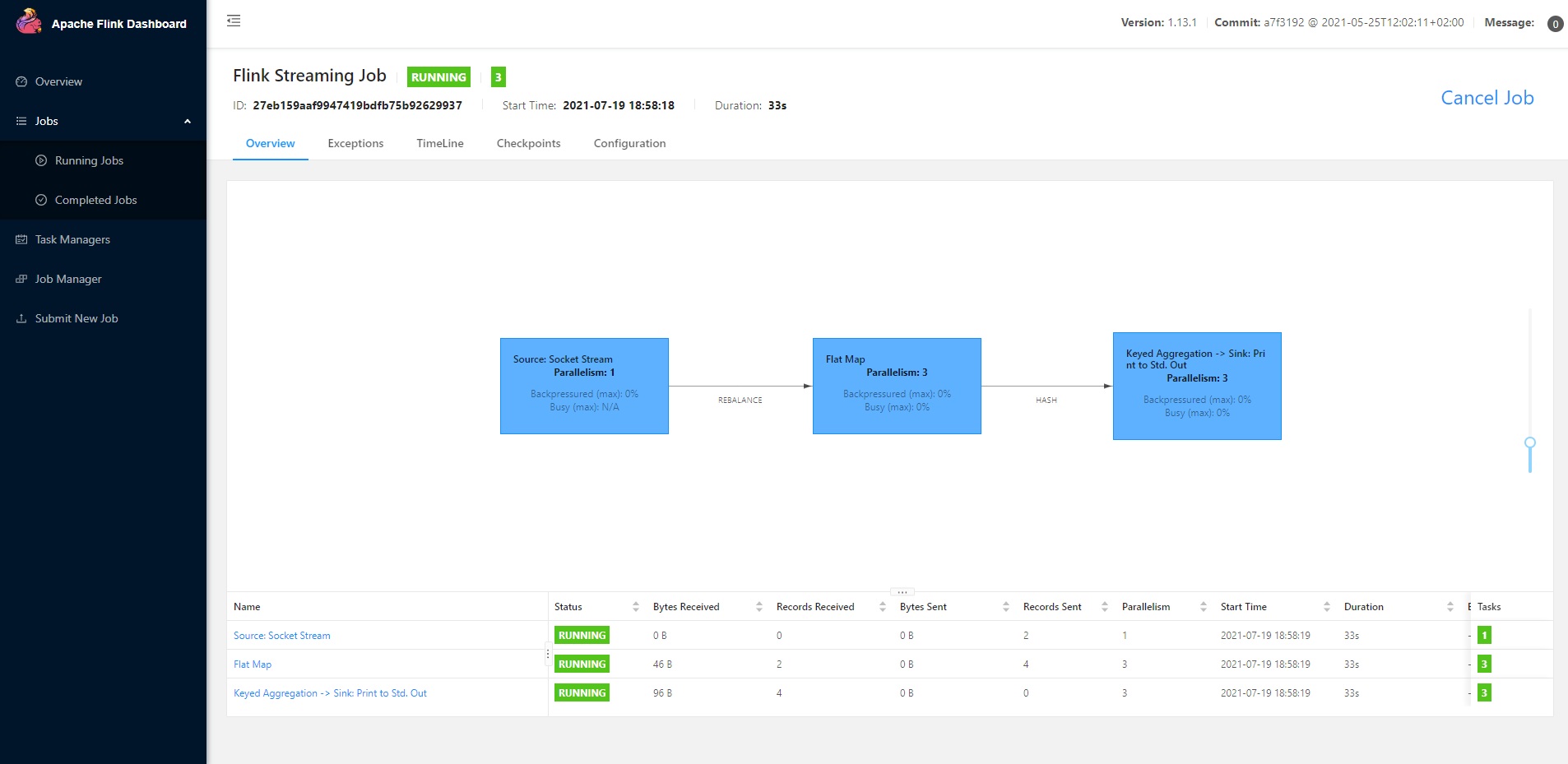This screenshot has width=1568, height=764.
Task: Collapse the sidebar using the fold icon
Action: pyautogui.click(x=234, y=21)
